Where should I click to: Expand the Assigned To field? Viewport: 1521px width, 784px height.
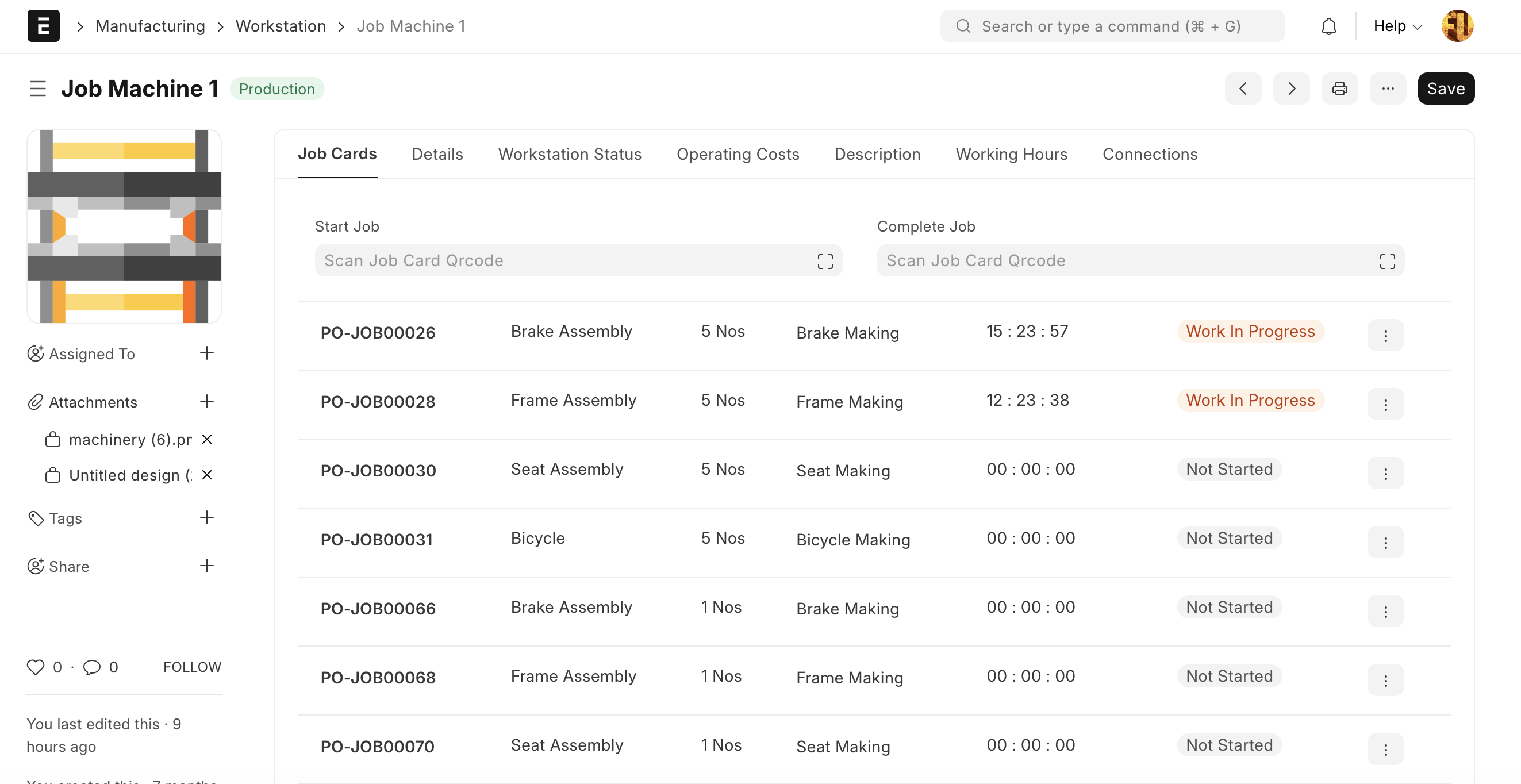pos(206,352)
